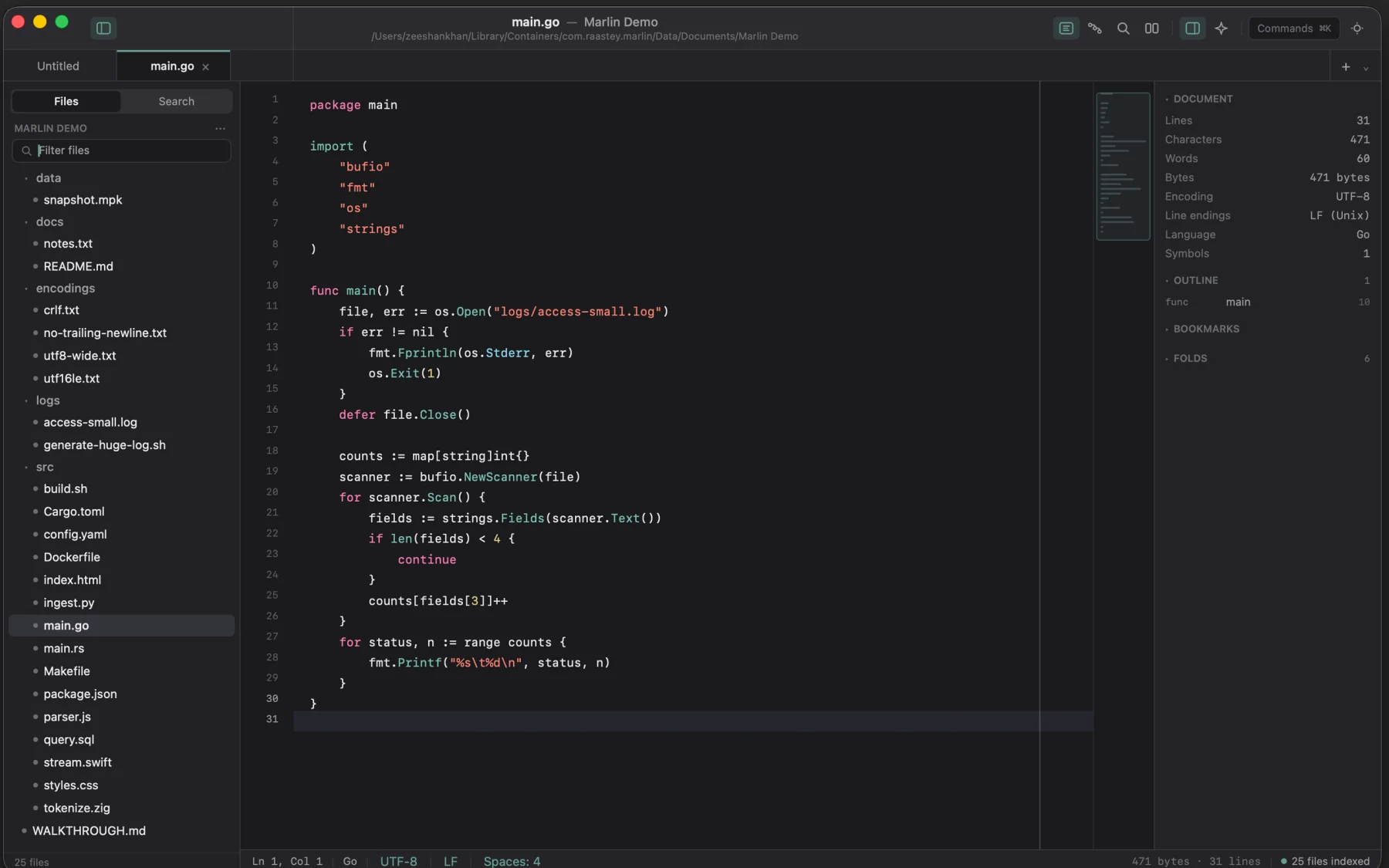Open main.rs file
This screenshot has height=868, width=1389.
[x=63, y=649]
